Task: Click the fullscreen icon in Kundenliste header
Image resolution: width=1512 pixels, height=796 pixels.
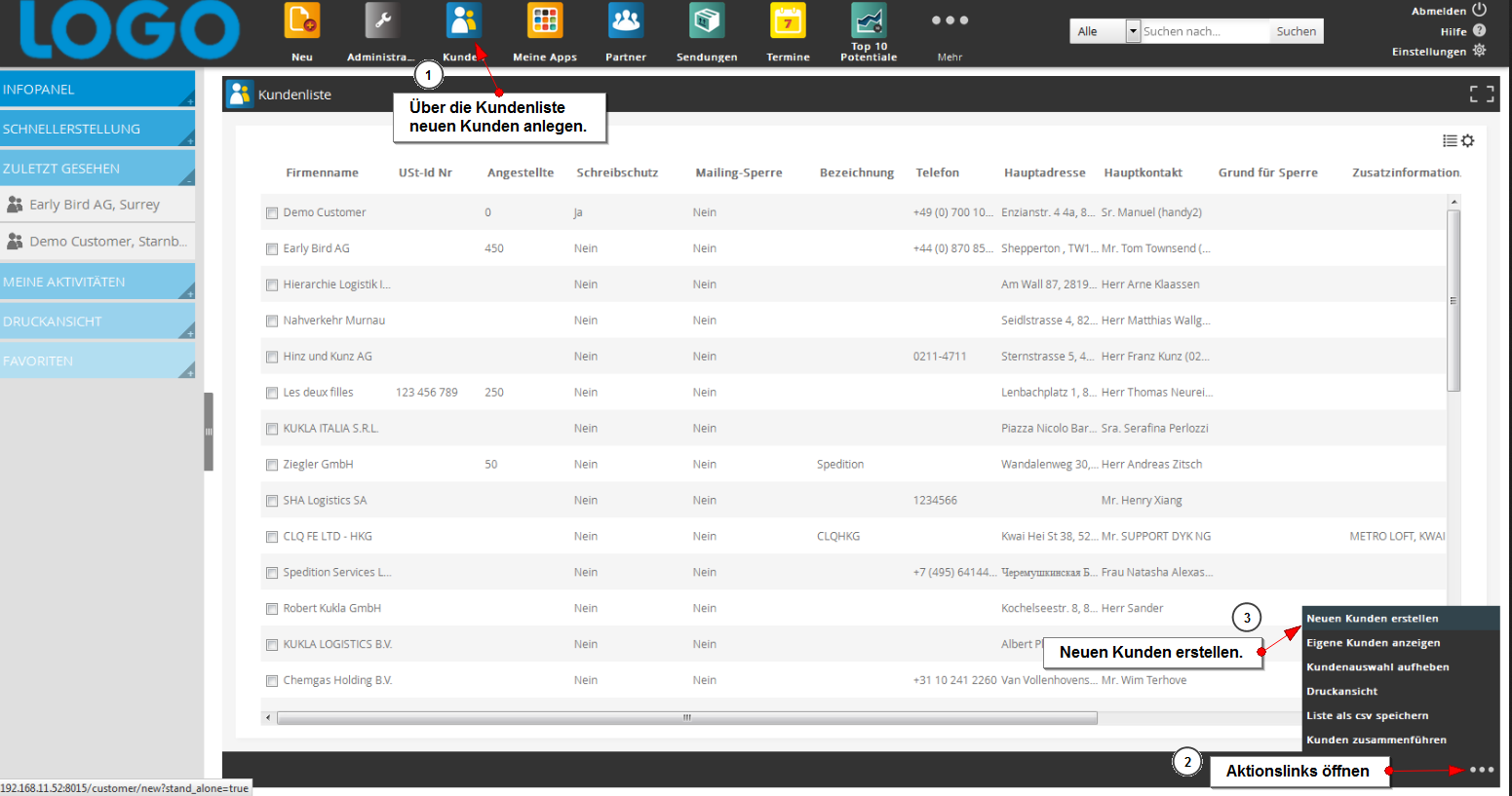Action: pyautogui.click(x=1481, y=94)
